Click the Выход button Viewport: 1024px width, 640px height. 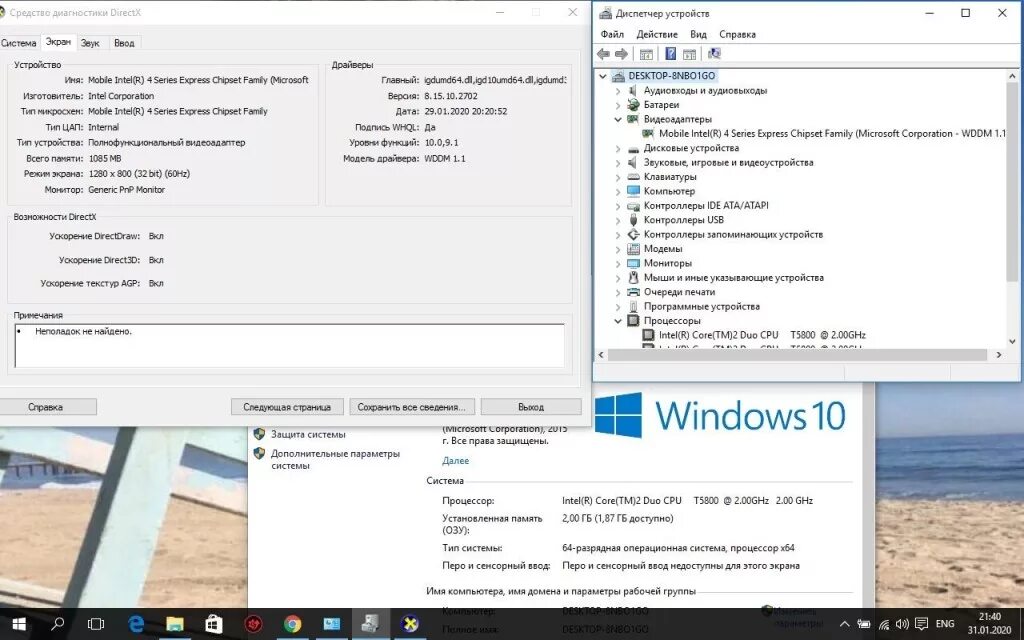coord(531,407)
